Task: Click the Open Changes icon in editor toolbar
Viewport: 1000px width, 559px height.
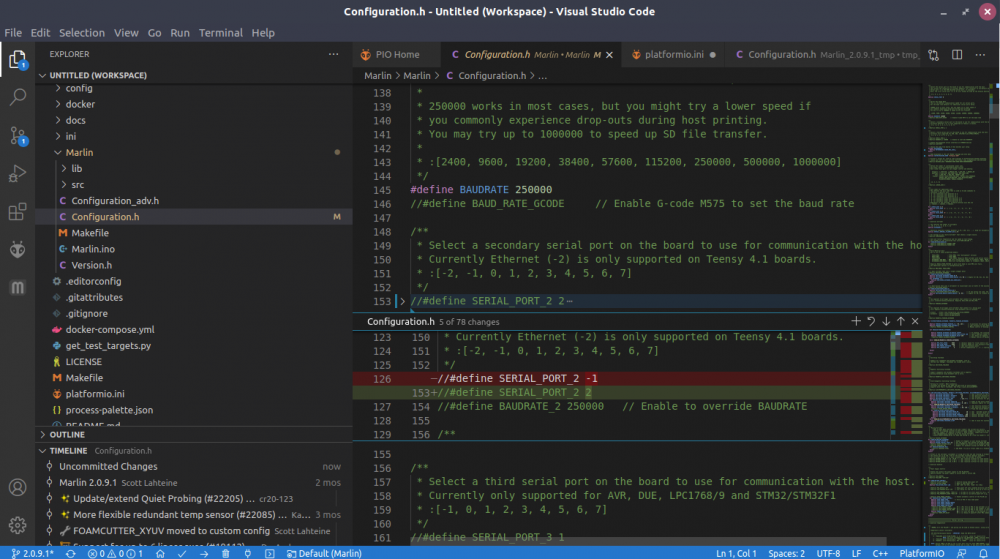Action: pos(934,55)
